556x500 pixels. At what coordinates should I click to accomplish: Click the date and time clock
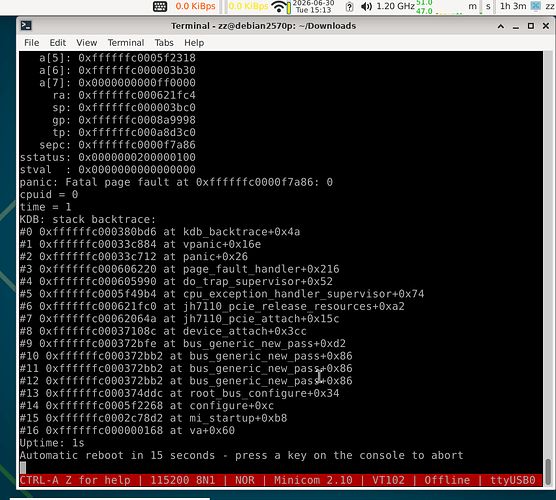pyautogui.click(x=313, y=6)
